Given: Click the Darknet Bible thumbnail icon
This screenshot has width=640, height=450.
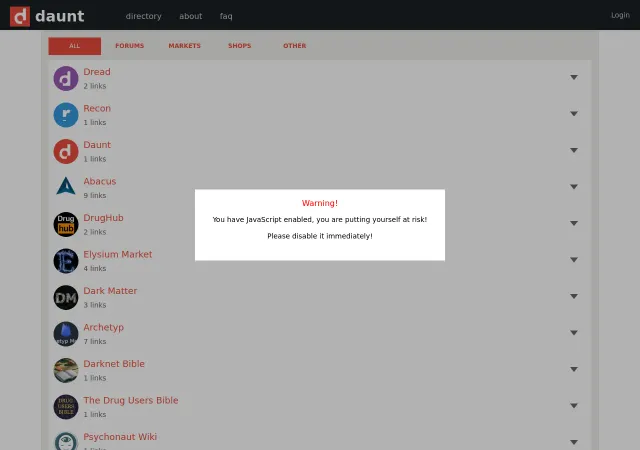Looking at the screenshot, I should (x=66, y=370).
